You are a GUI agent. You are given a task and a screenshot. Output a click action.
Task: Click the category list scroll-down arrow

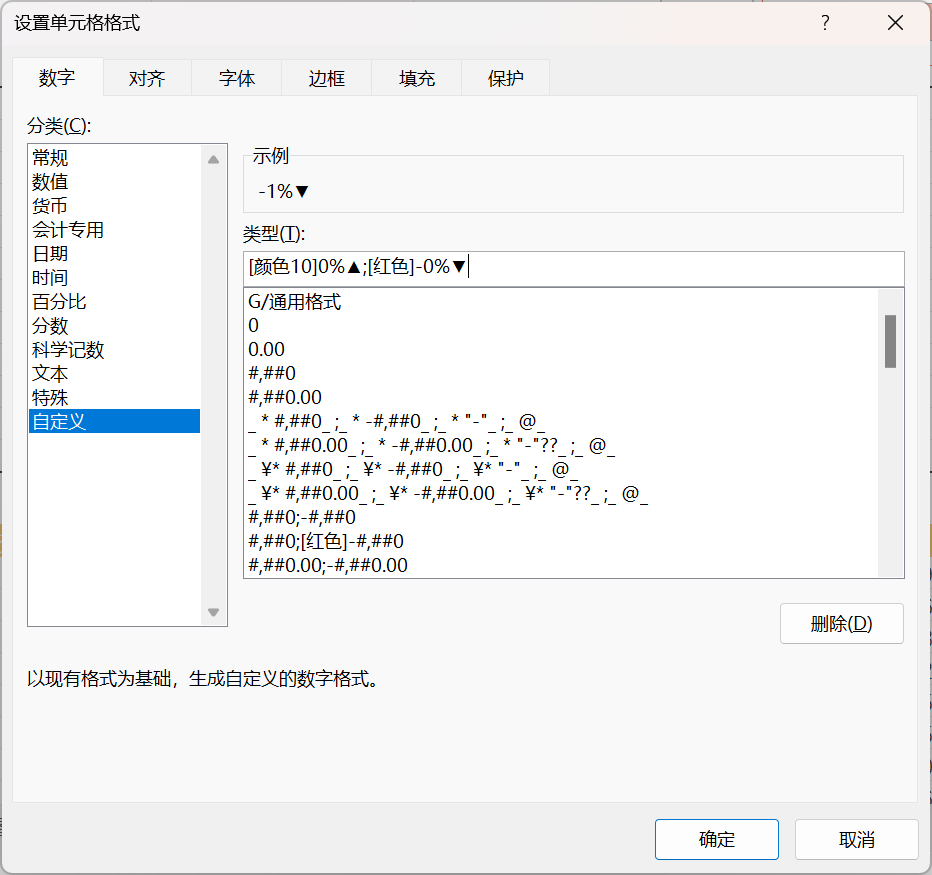pyautogui.click(x=213, y=613)
